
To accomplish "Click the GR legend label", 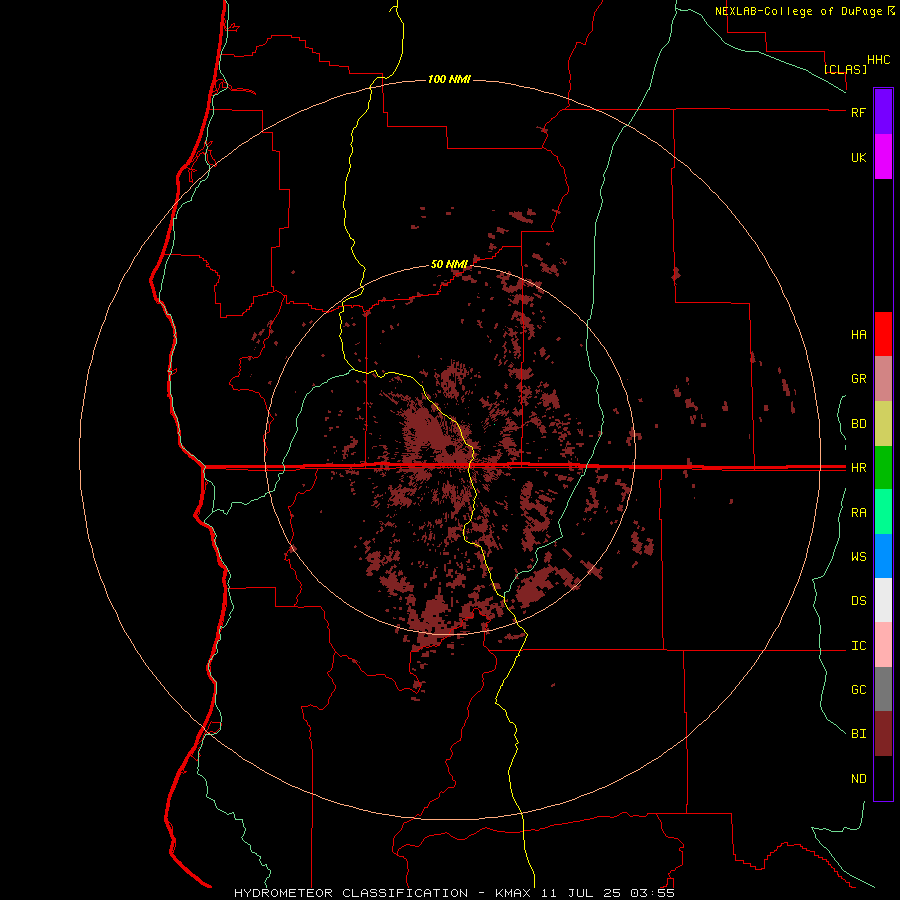I will click(x=858, y=379).
